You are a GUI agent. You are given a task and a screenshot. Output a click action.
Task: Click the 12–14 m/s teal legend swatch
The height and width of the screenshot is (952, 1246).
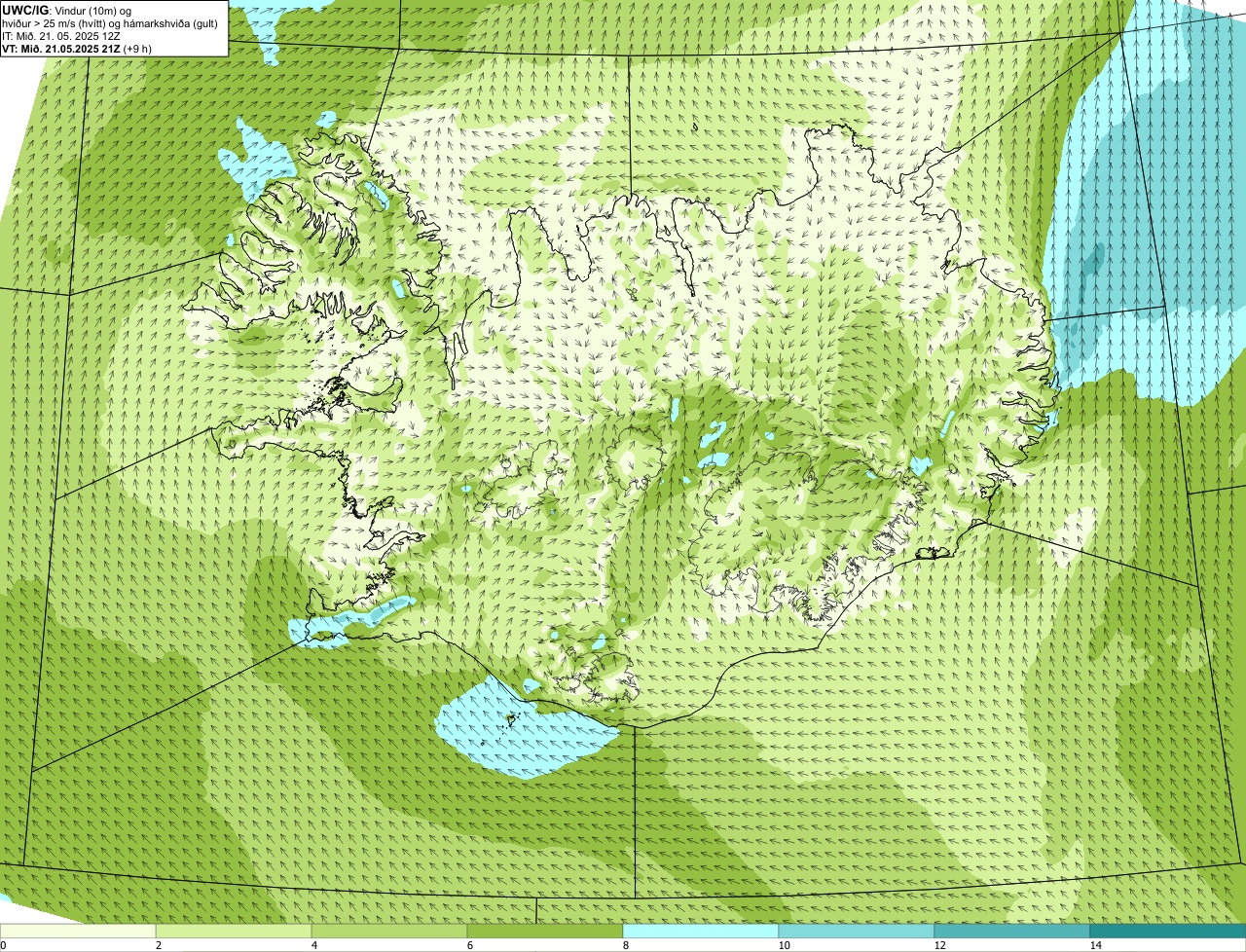tap(1012, 931)
